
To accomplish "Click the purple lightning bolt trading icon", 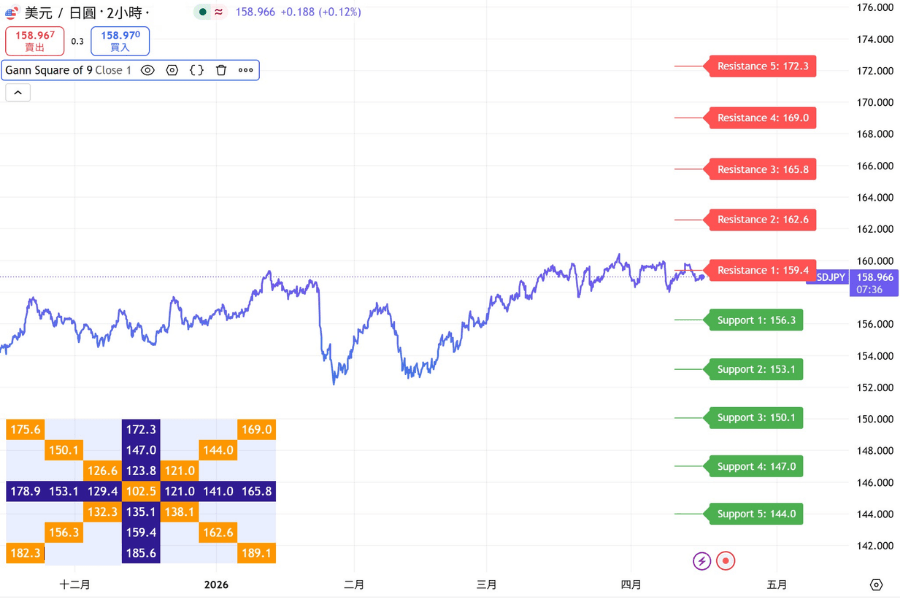I will coord(701,561).
